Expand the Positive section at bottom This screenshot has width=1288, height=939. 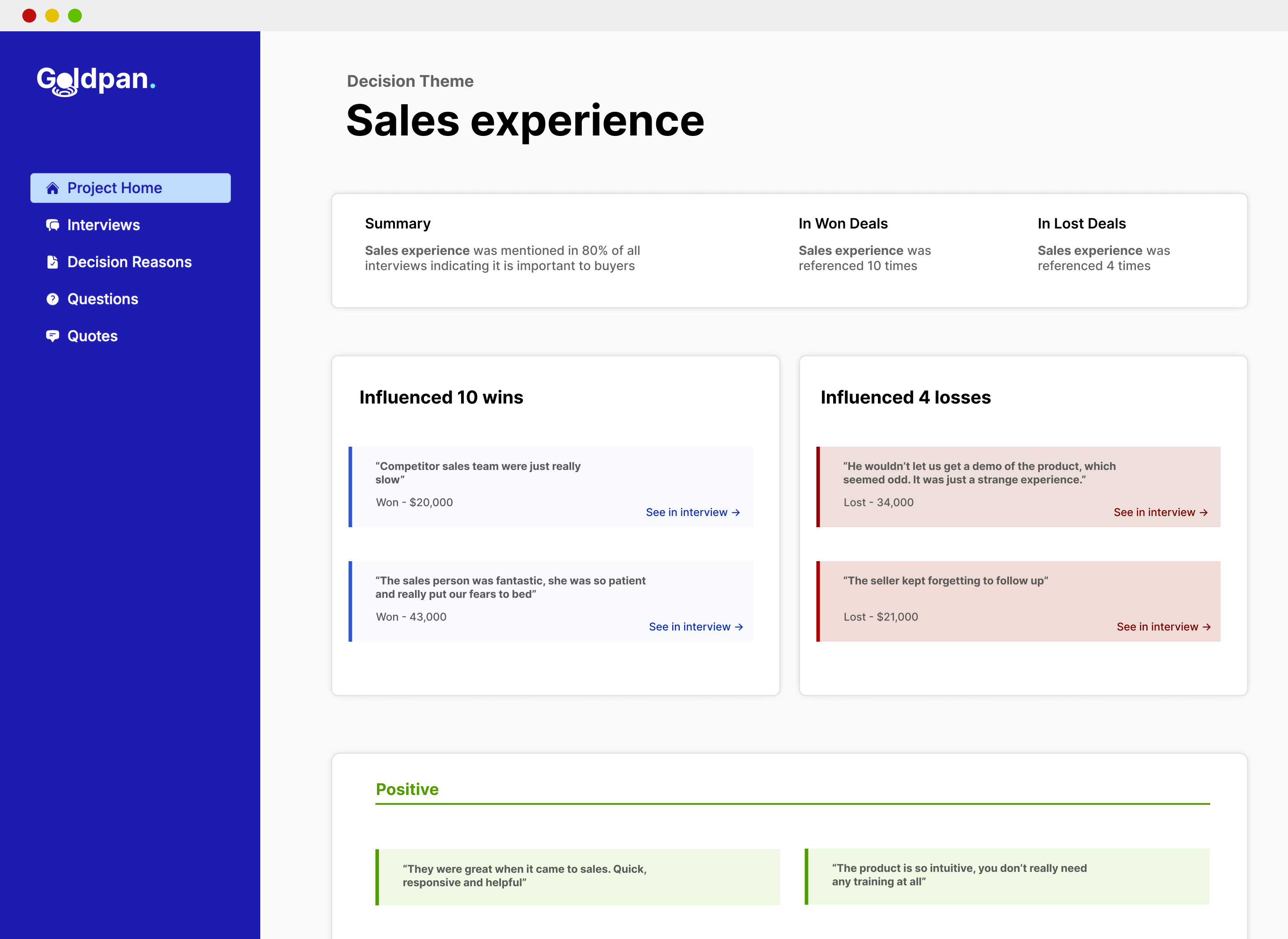pyautogui.click(x=407, y=789)
